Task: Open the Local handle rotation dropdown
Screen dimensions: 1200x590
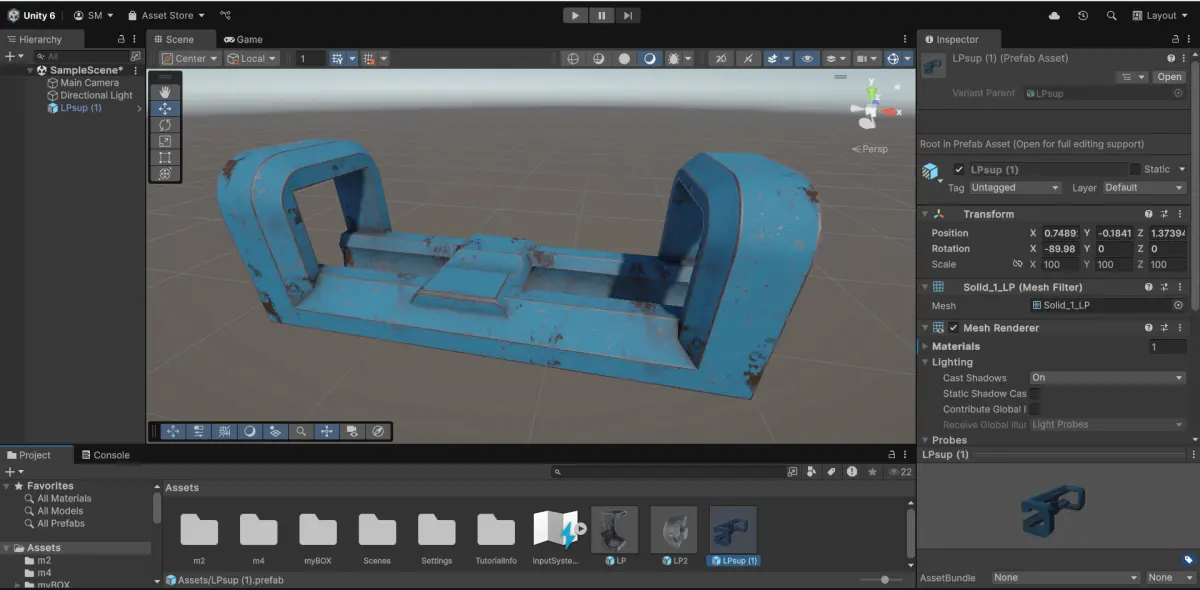Action: tap(252, 59)
